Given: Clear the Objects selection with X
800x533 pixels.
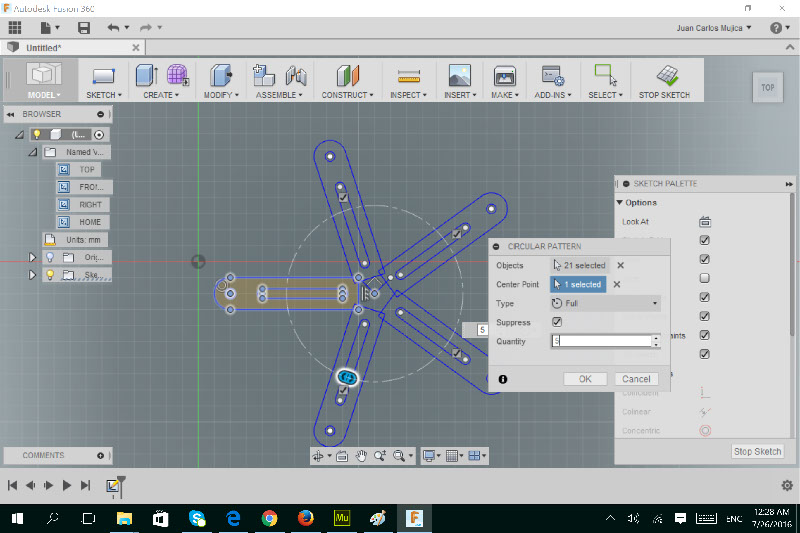Looking at the screenshot, I should [620, 265].
